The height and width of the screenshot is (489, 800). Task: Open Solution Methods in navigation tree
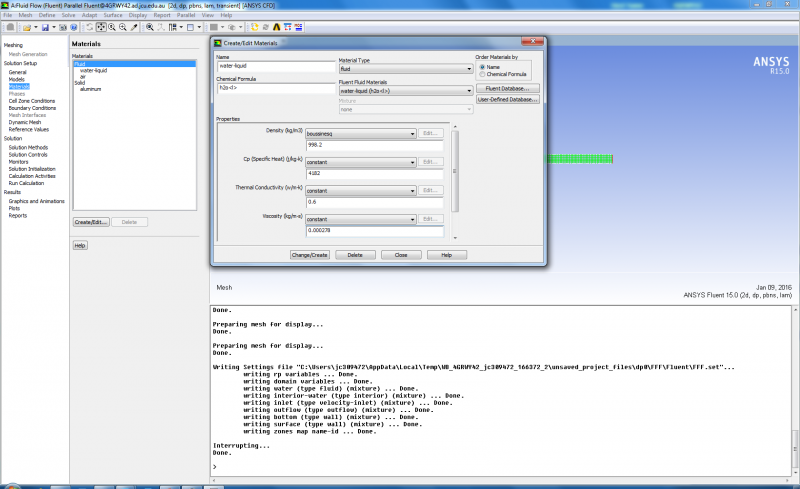[x=28, y=148]
